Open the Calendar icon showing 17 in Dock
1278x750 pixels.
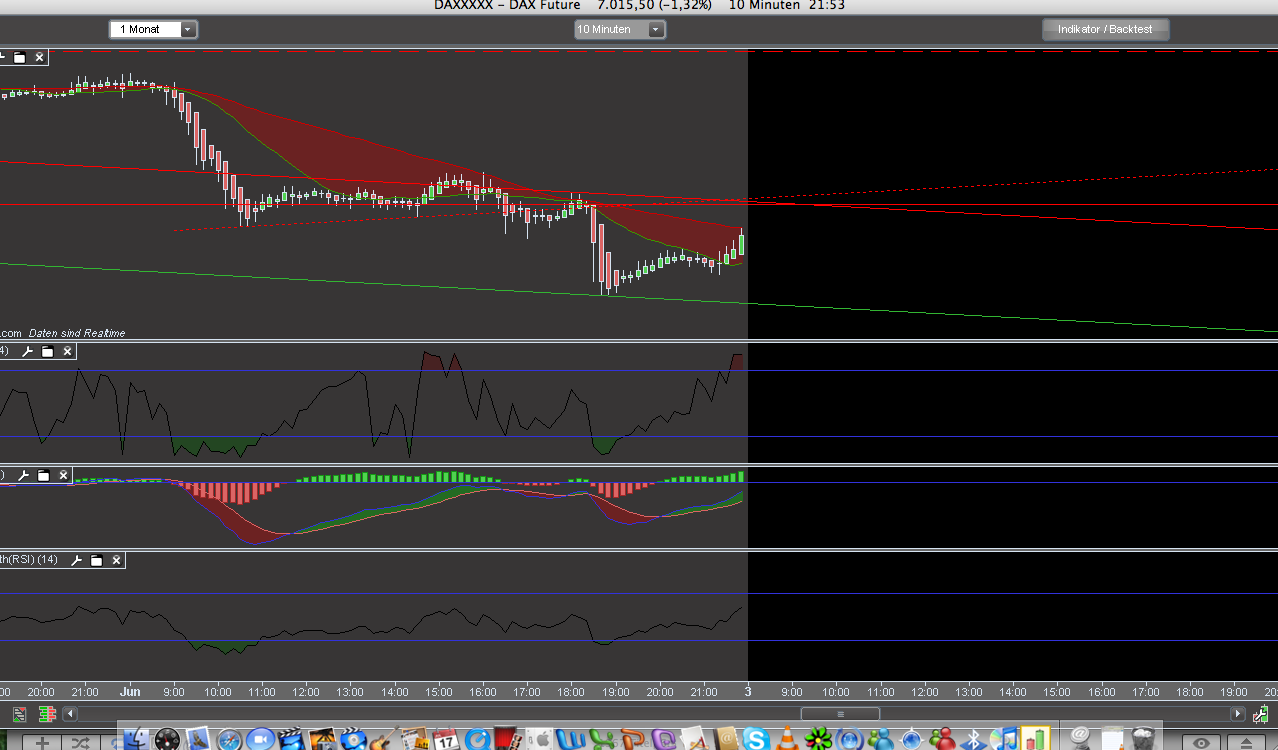pos(446,739)
